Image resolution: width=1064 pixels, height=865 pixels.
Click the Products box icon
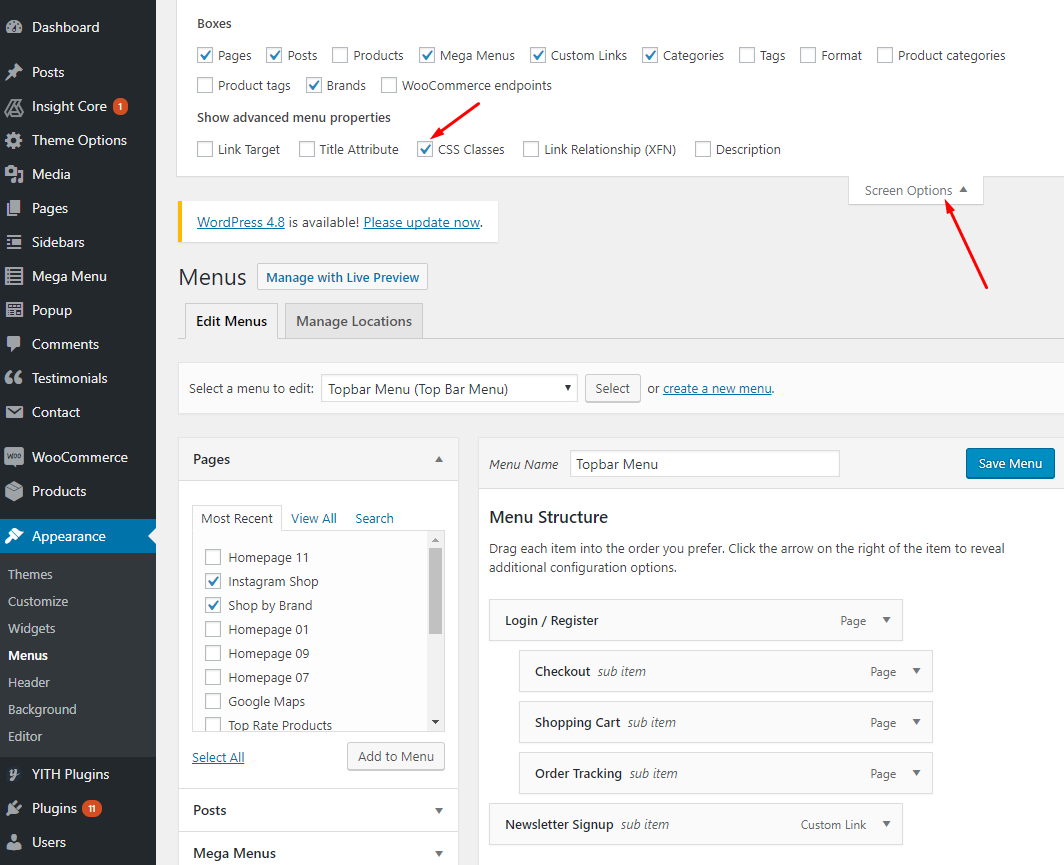(x=14, y=491)
